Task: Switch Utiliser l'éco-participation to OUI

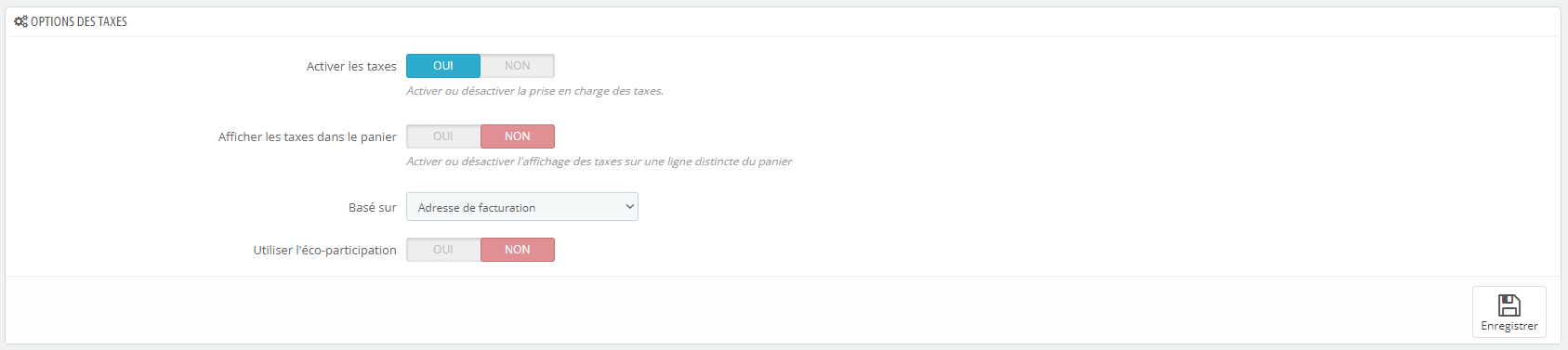Action: click(x=443, y=250)
